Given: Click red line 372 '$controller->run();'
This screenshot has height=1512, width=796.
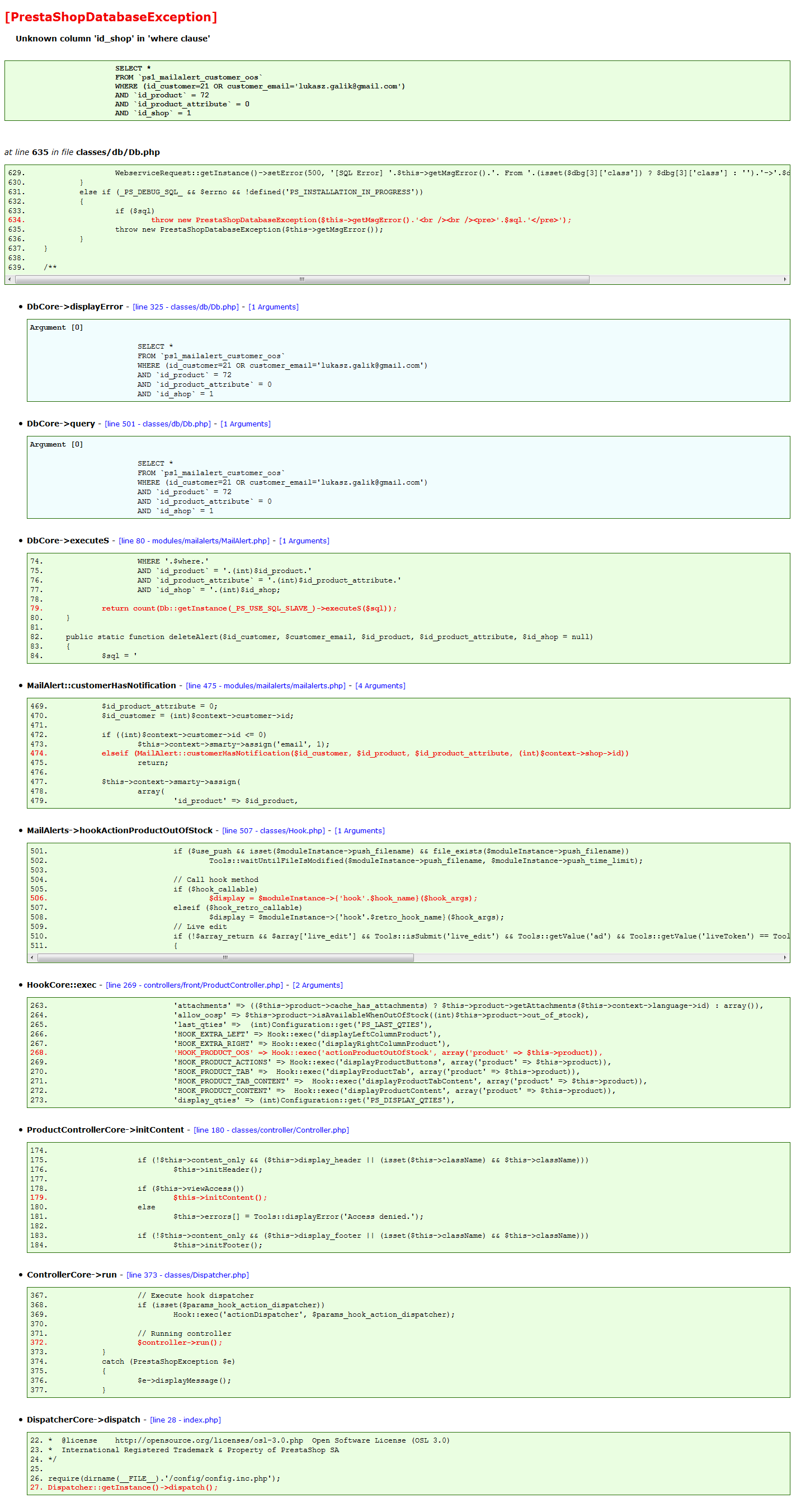Looking at the screenshot, I should (180, 1342).
